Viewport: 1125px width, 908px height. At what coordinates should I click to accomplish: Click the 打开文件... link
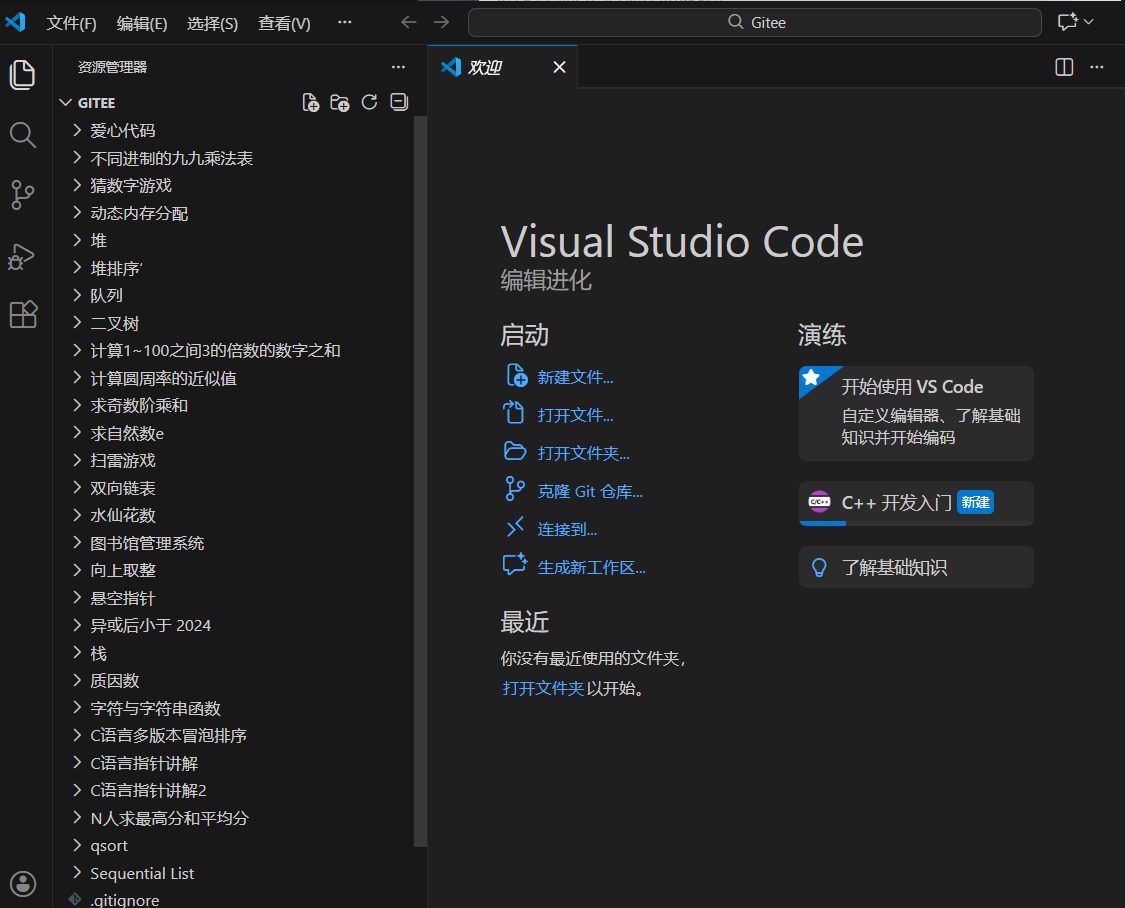click(575, 415)
